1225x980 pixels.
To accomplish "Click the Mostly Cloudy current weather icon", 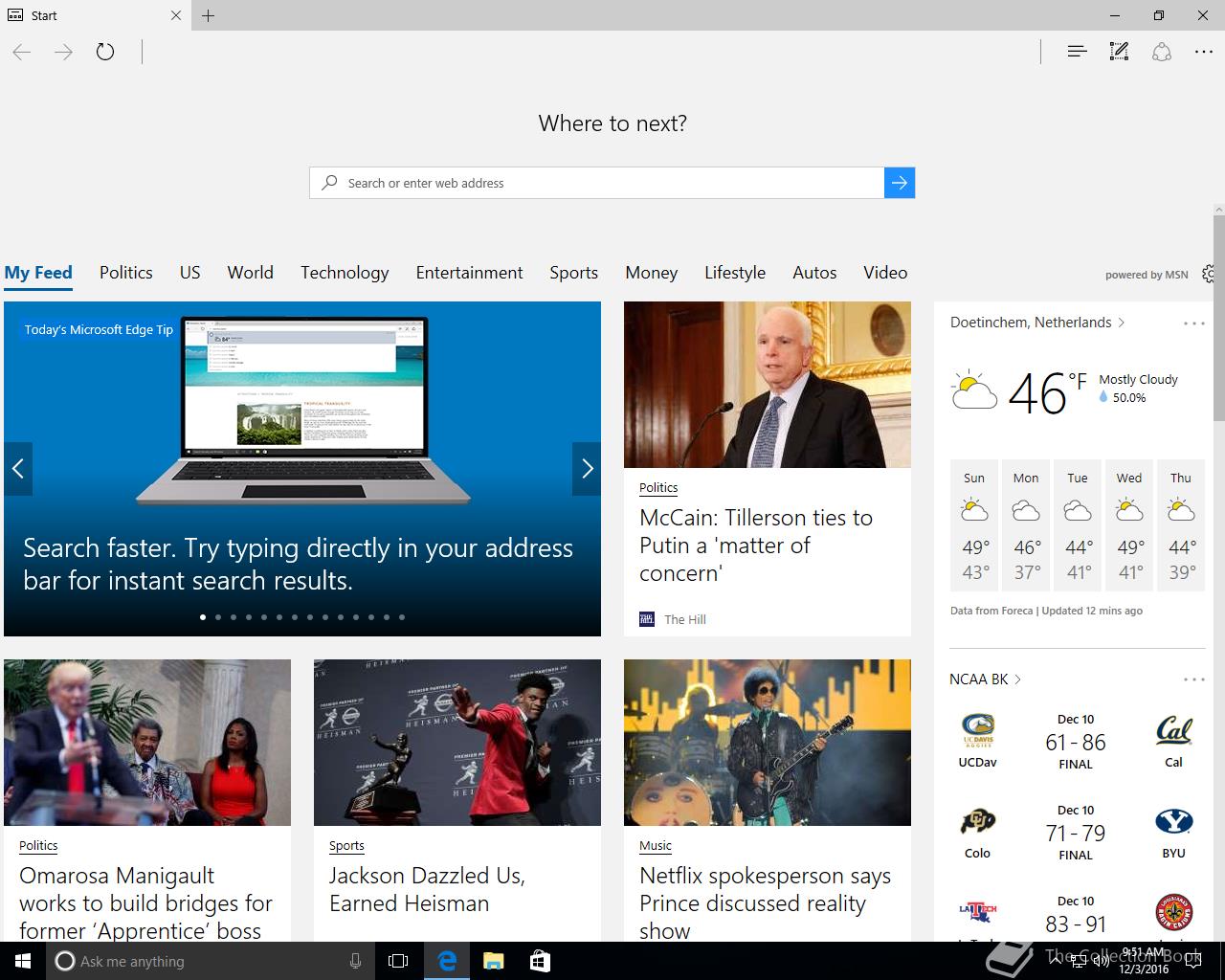I will (974, 390).
